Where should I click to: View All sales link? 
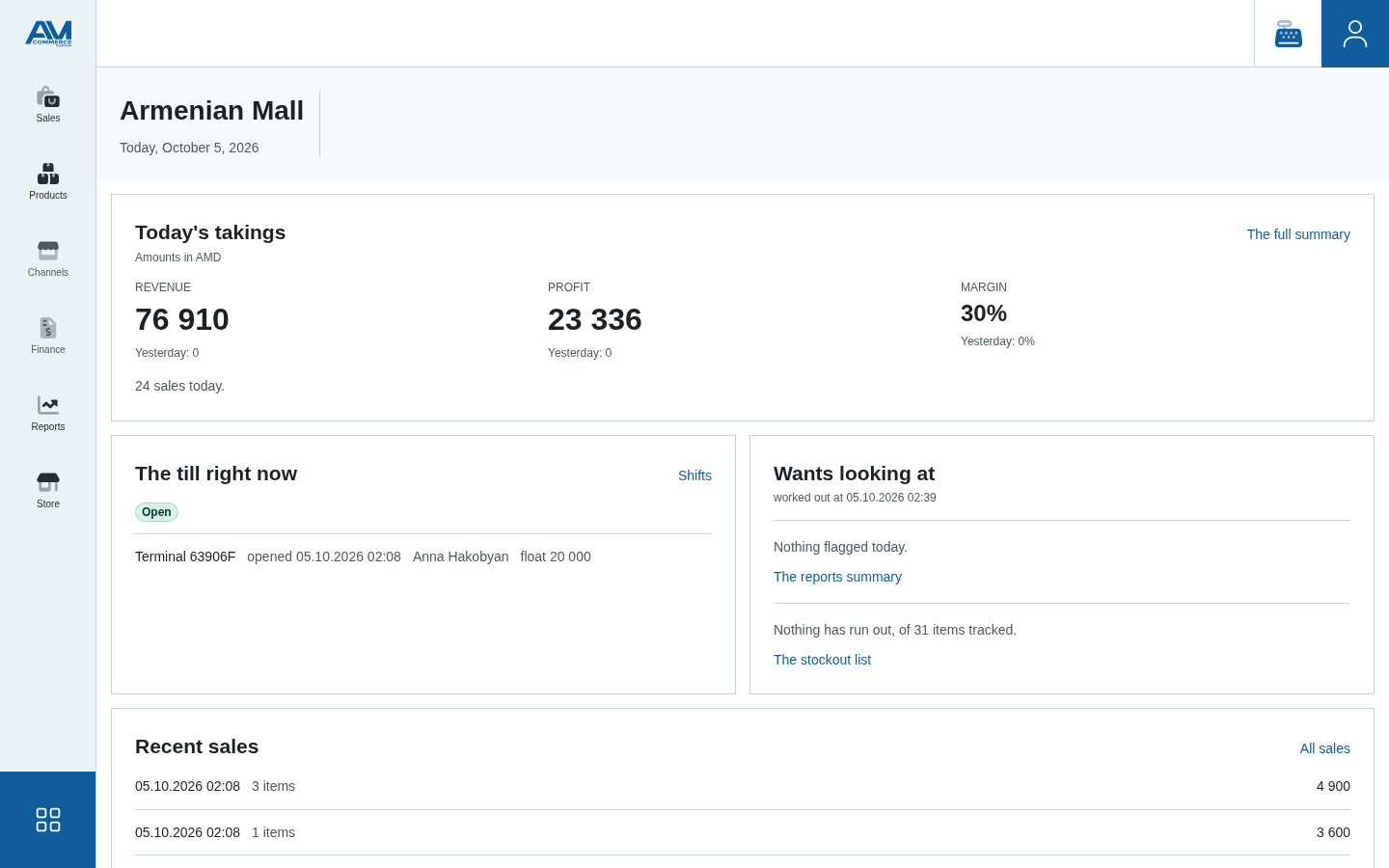tap(1324, 748)
